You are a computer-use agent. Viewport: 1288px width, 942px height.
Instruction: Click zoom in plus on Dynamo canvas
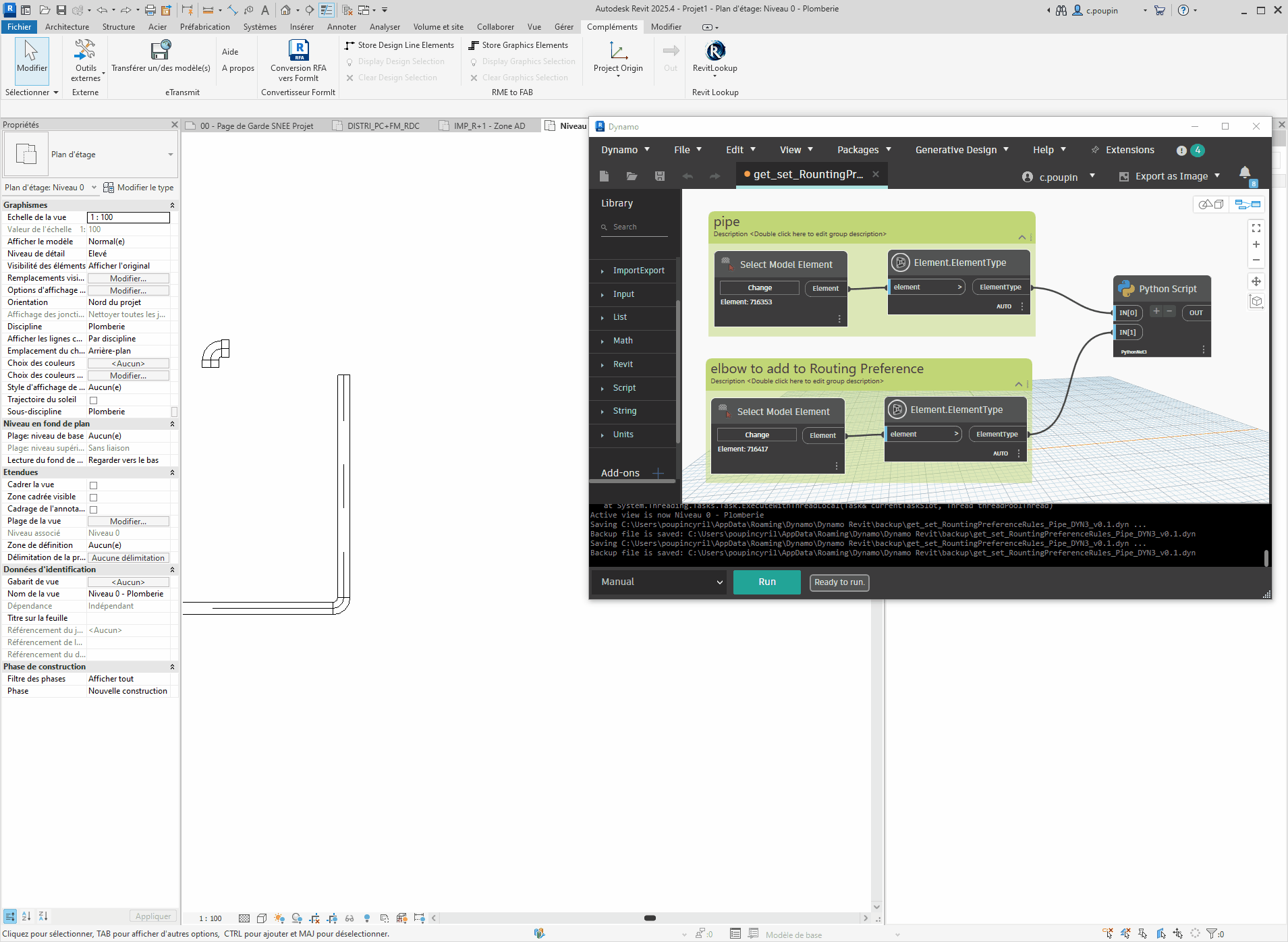1256,244
